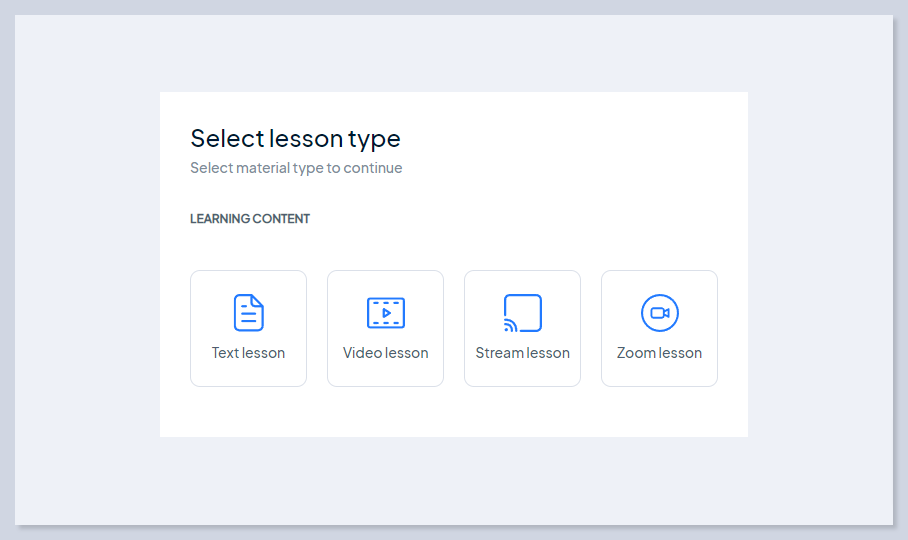Click the Video lesson film-strip icon
The image size is (908, 540).
[386, 313]
